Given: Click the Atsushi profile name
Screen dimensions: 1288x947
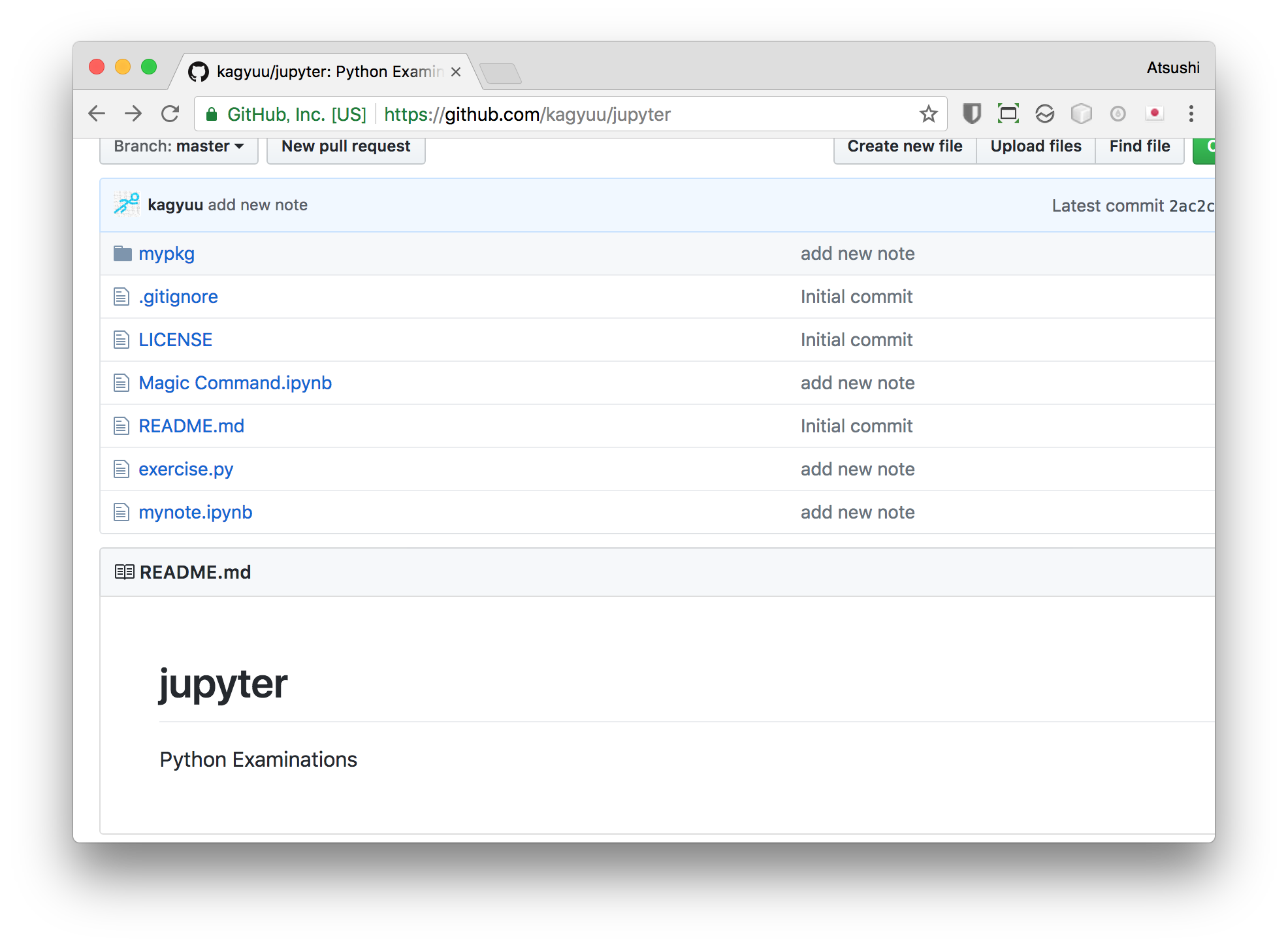Looking at the screenshot, I should [x=1172, y=67].
